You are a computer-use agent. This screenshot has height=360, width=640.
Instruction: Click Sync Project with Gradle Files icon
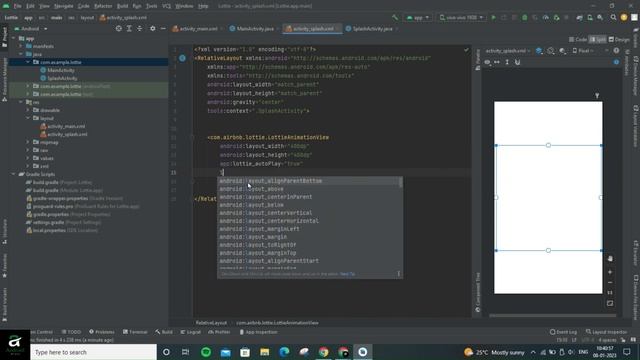click(580, 18)
